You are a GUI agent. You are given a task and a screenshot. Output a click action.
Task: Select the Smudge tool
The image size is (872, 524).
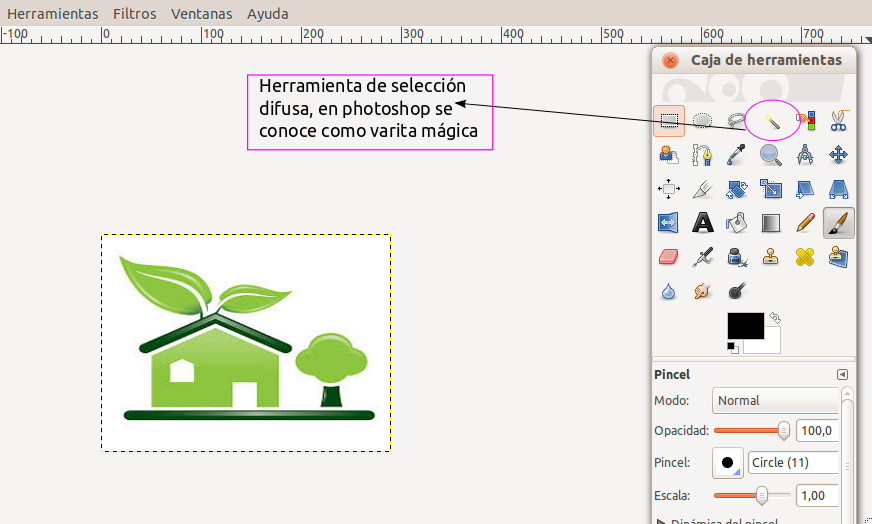coord(702,291)
